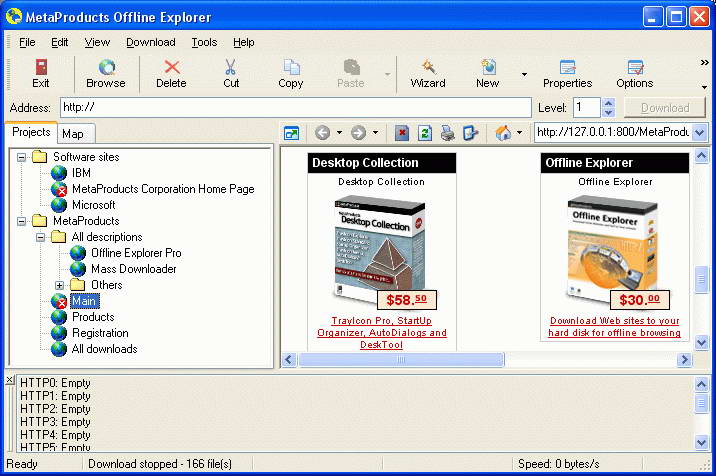
Task: Open the Download menu
Action: coord(150,42)
